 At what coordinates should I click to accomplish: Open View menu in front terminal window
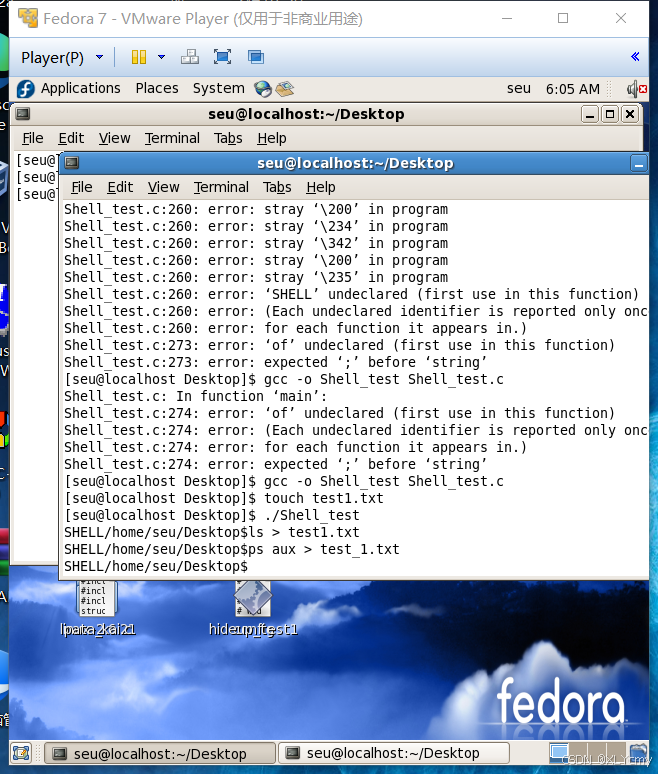coord(163,187)
